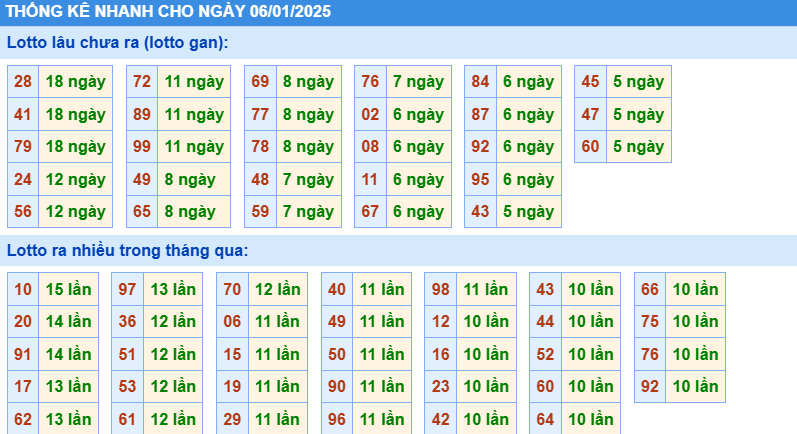The height and width of the screenshot is (434, 797).
Task: Select the 'Lotto lâu chưa ra (lotto gan)' heading
Action: coord(117,43)
